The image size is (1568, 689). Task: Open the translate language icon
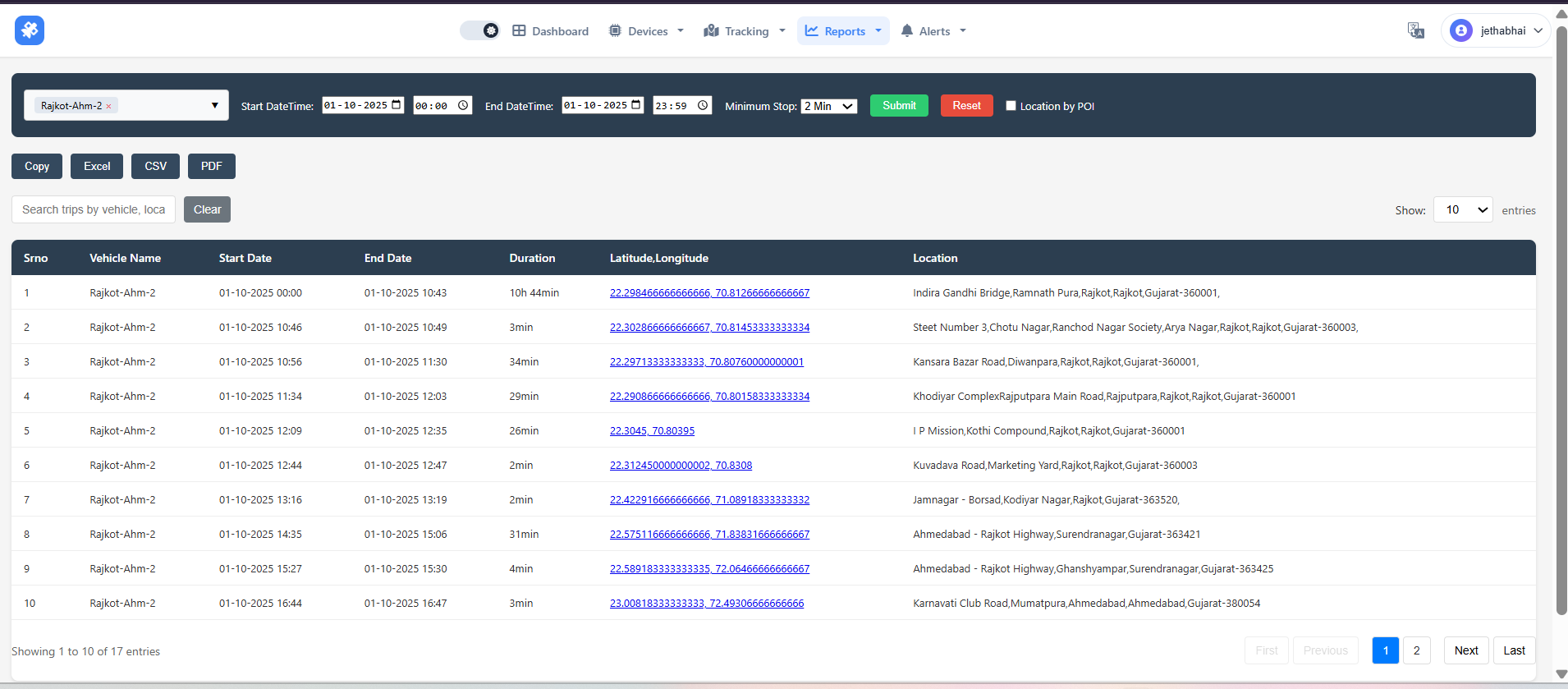point(1415,30)
